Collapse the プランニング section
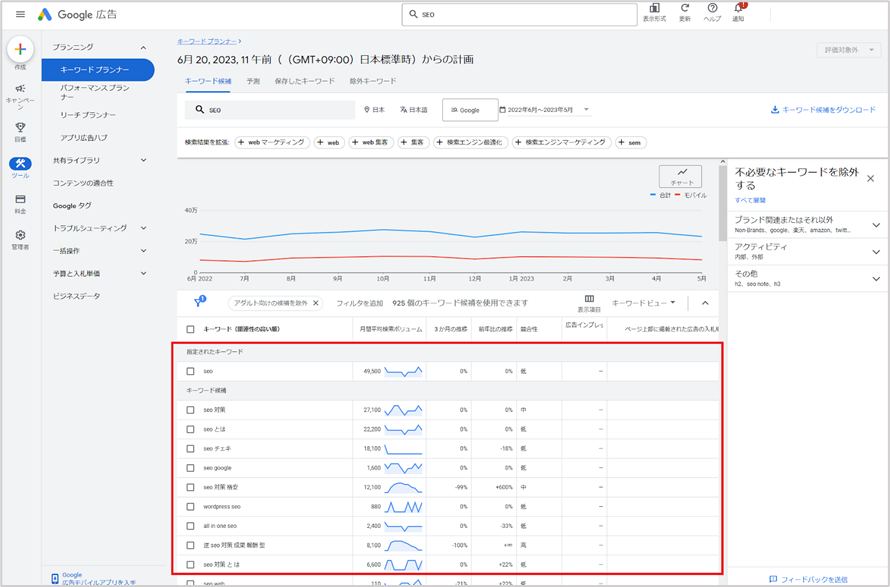Screen dimensions: 890x587 click(143, 47)
